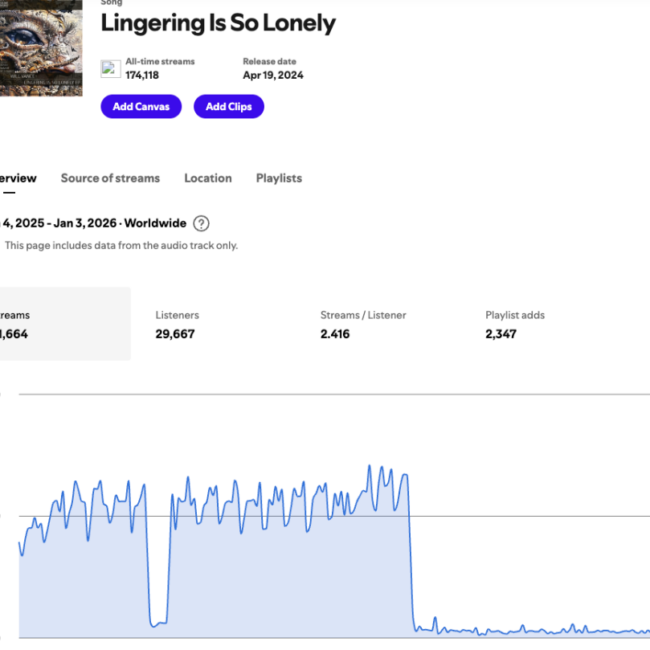Screen dimensions: 650x650
Task: Click the All-time streams icon
Action: pos(111,69)
